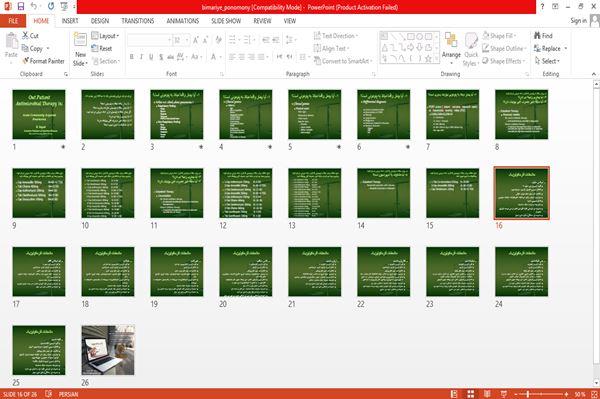The image size is (600, 399).
Task: Toggle Underline formatting
Action: pos(151,57)
